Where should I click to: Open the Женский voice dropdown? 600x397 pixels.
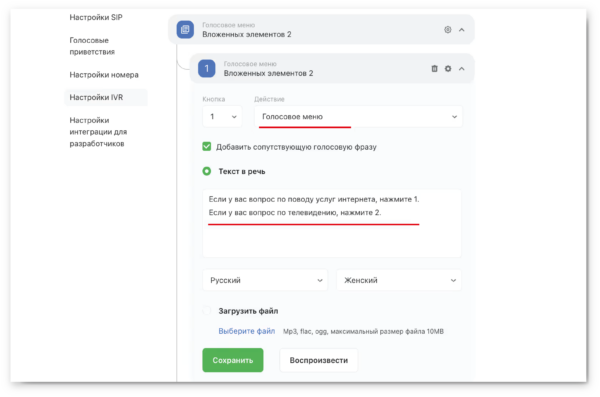coord(399,280)
